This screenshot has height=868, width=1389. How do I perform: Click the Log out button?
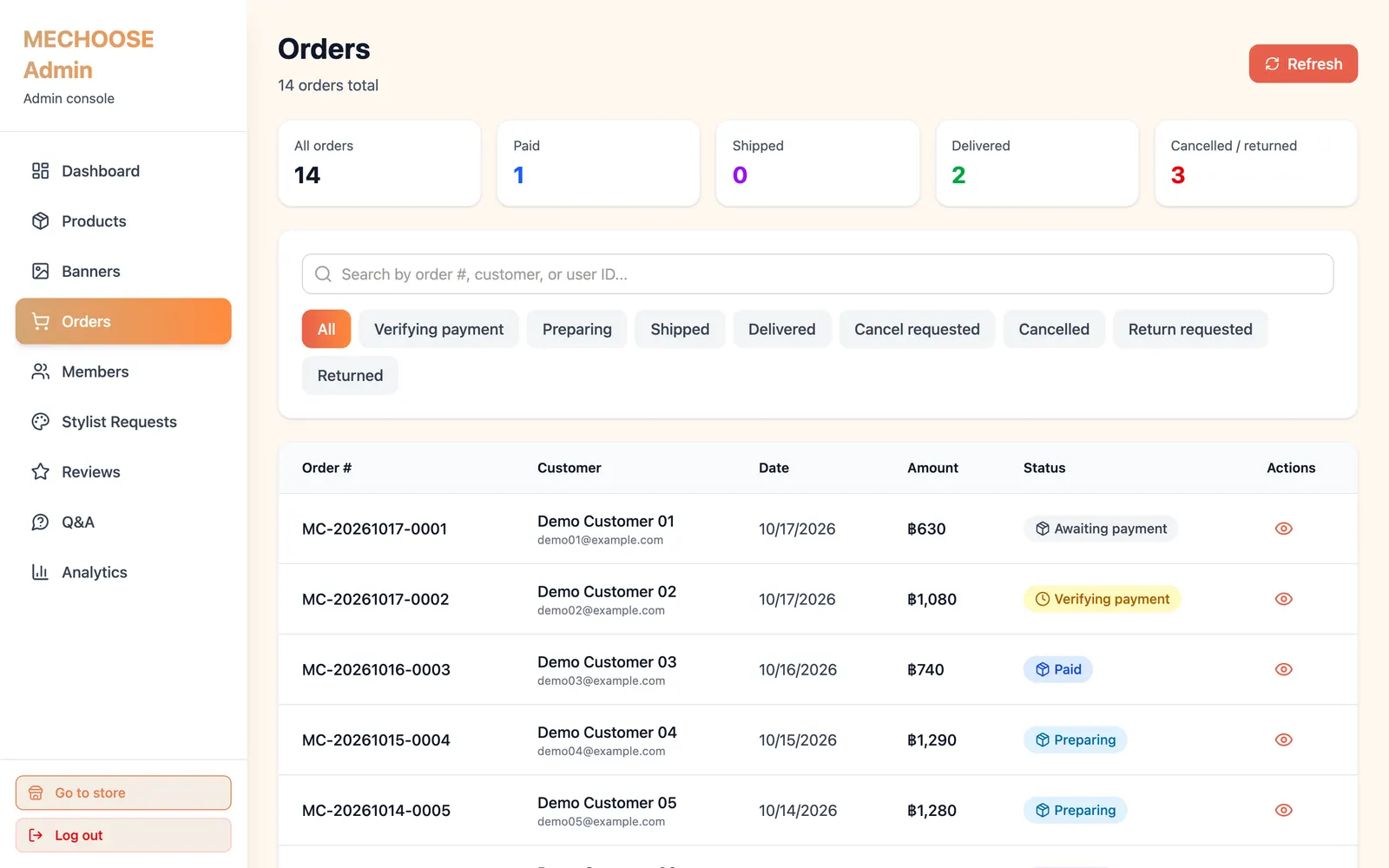pyautogui.click(x=123, y=835)
